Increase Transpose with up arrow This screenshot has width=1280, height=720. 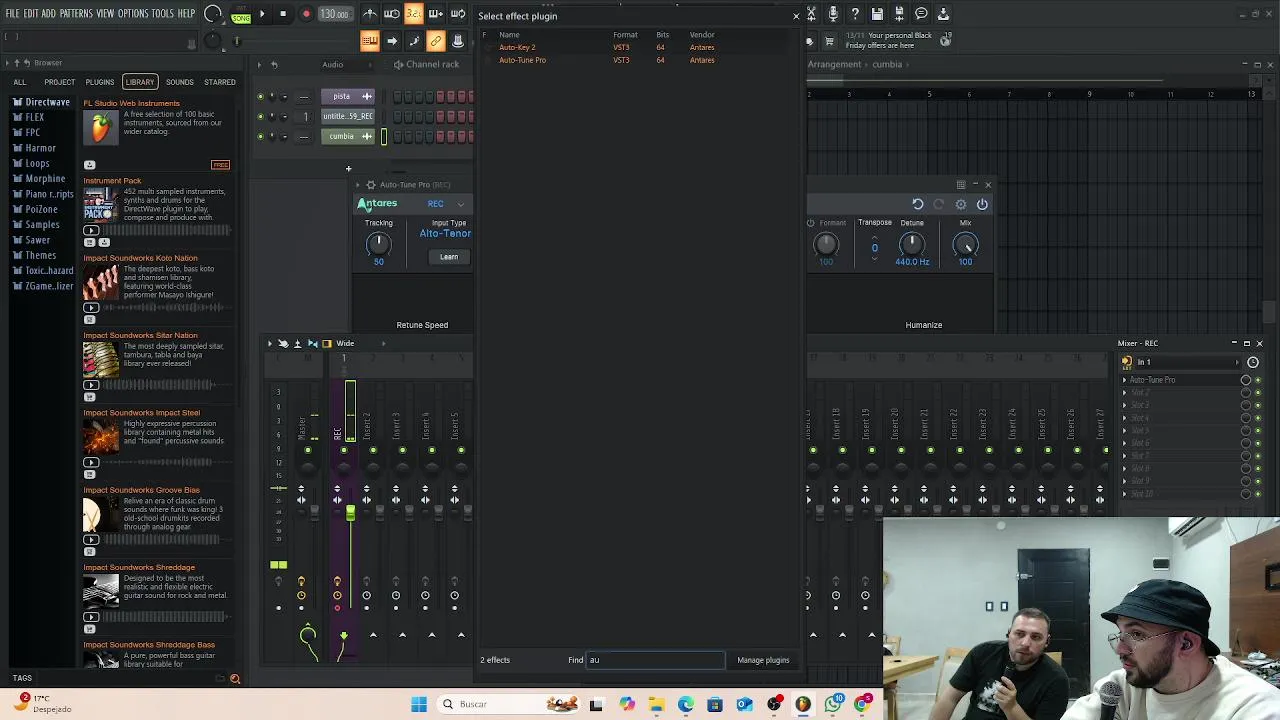874,237
